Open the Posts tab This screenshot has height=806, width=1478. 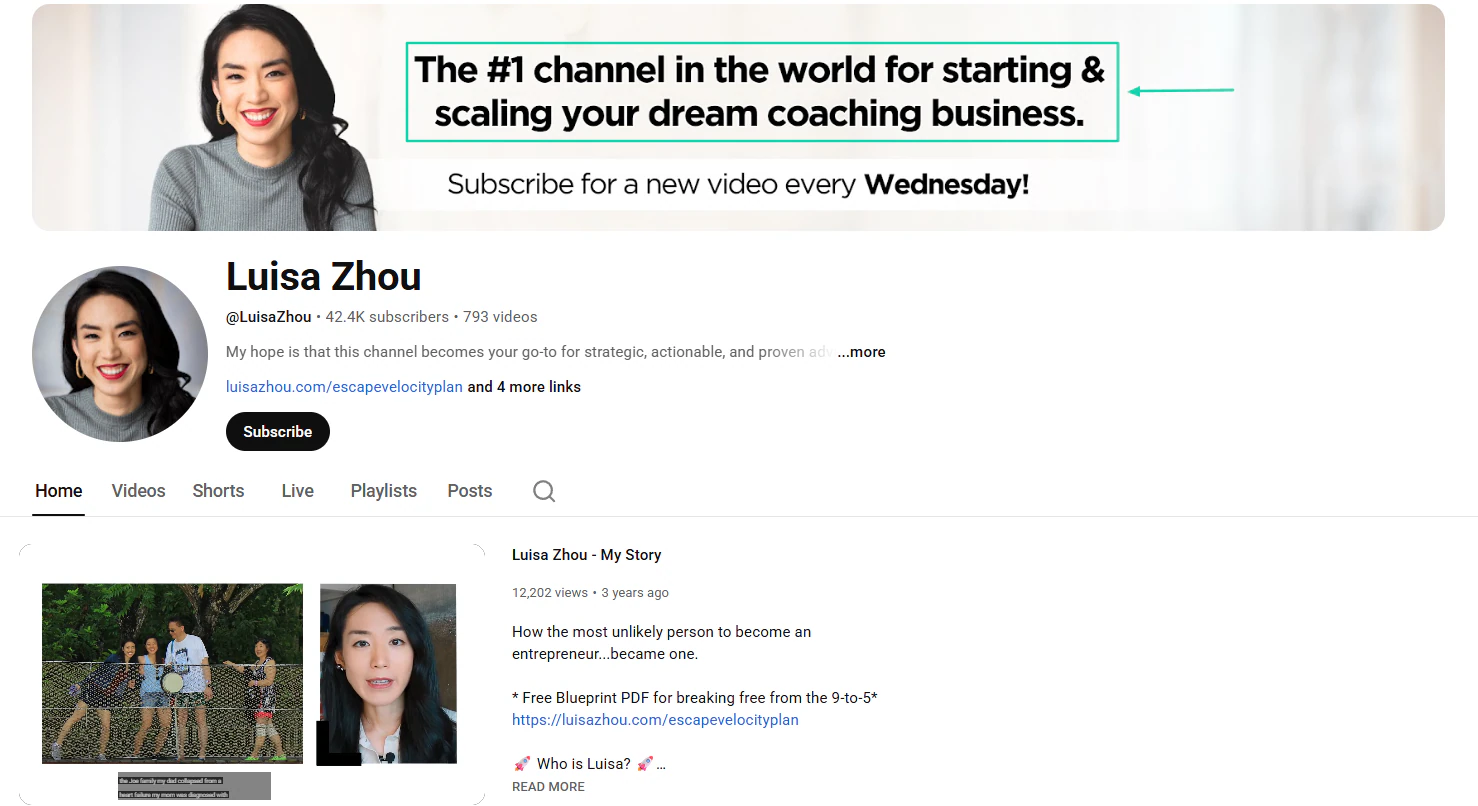pos(470,491)
